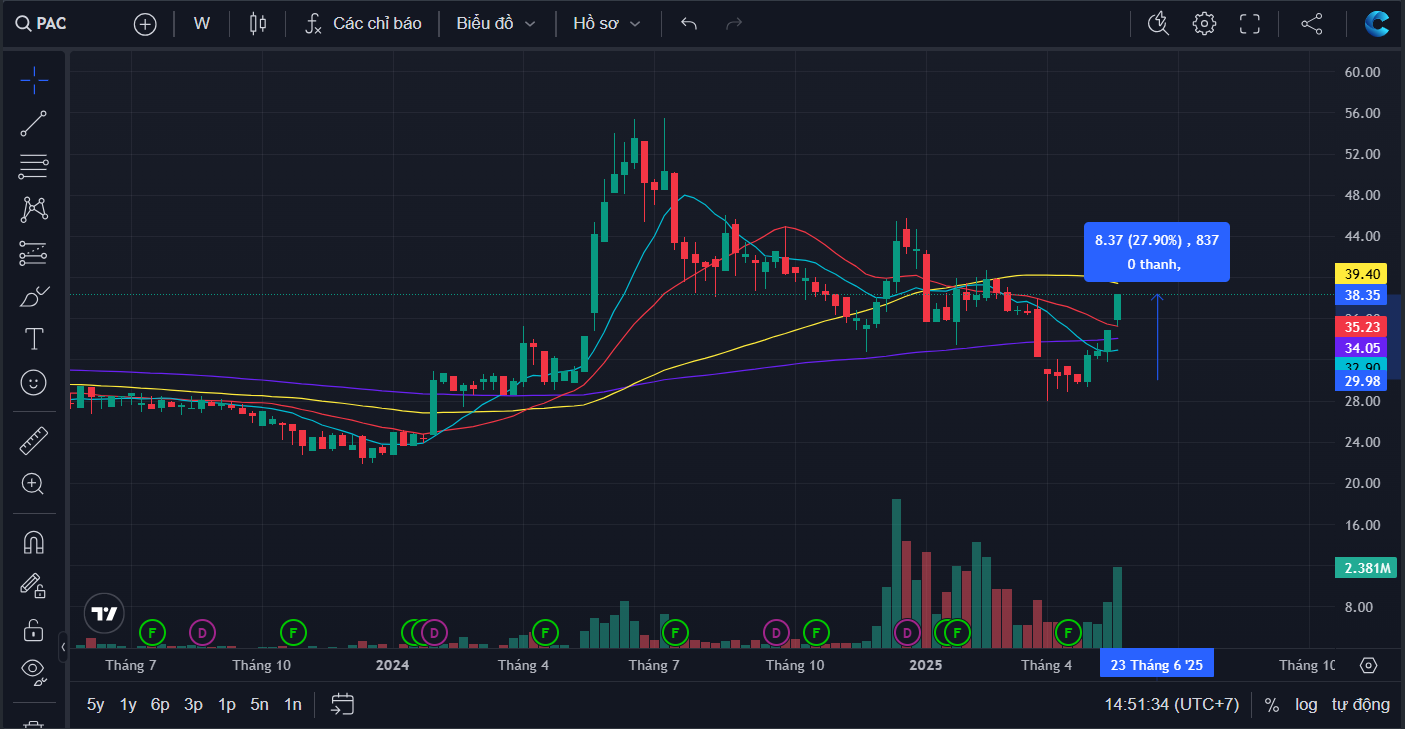Pick the text annotation tool
The height and width of the screenshot is (729, 1405).
pyautogui.click(x=33, y=339)
